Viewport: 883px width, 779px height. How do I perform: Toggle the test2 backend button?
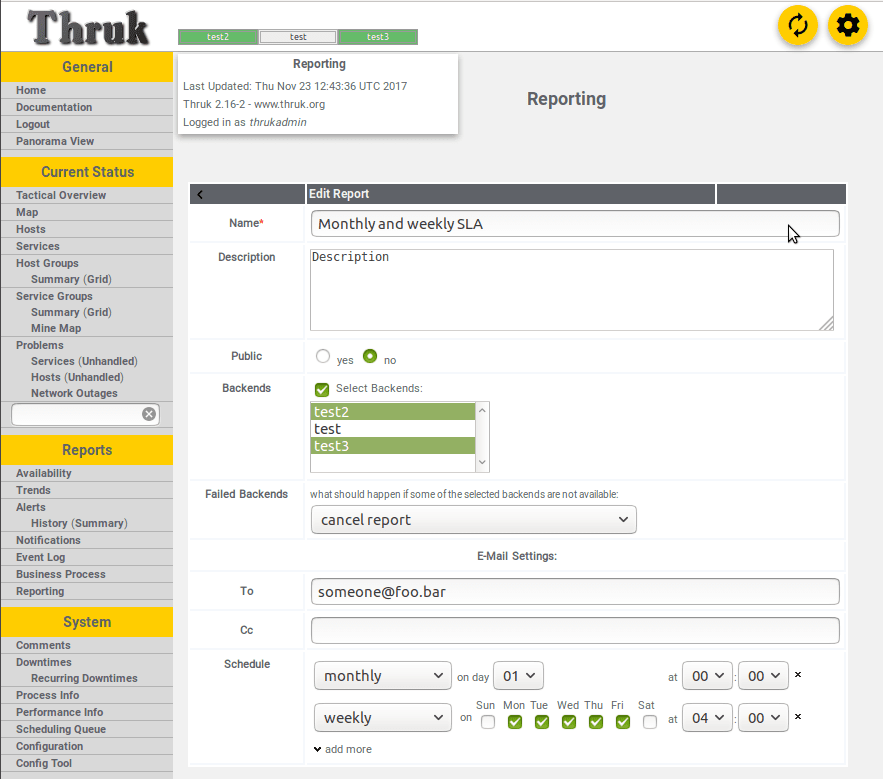218,37
